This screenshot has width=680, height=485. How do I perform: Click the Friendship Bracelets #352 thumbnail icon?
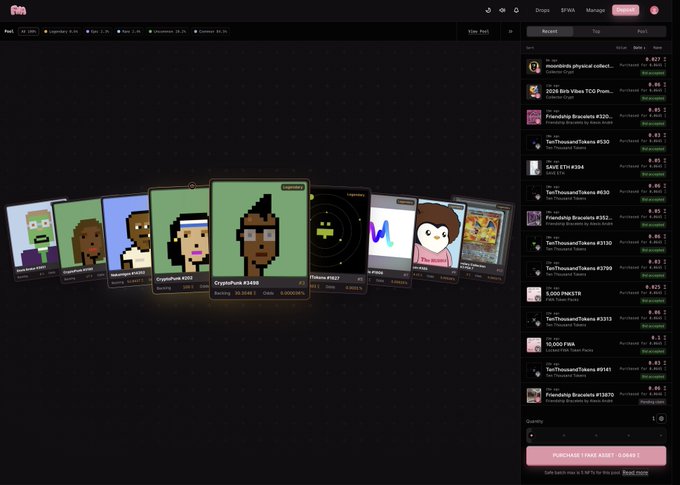[x=534, y=218]
